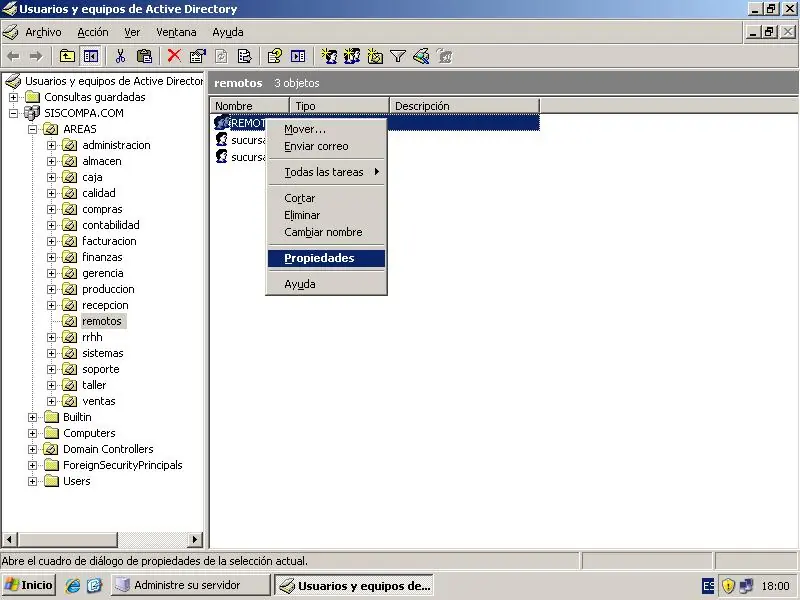Click the Back arrow toolbar icon

(x=14, y=56)
